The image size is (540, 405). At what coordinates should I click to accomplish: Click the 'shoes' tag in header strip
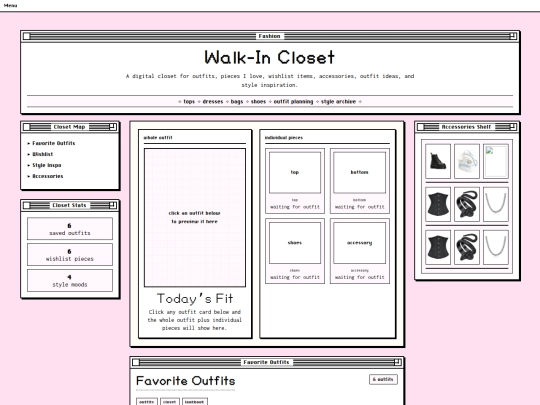click(x=258, y=102)
